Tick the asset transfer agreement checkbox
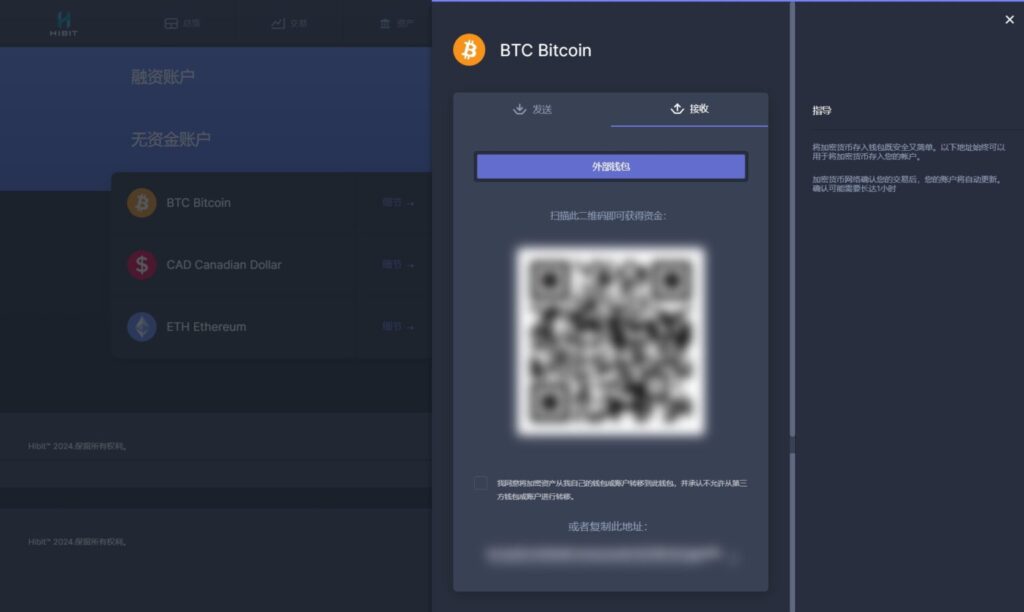This screenshot has width=1024, height=612. click(x=481, y=483)
